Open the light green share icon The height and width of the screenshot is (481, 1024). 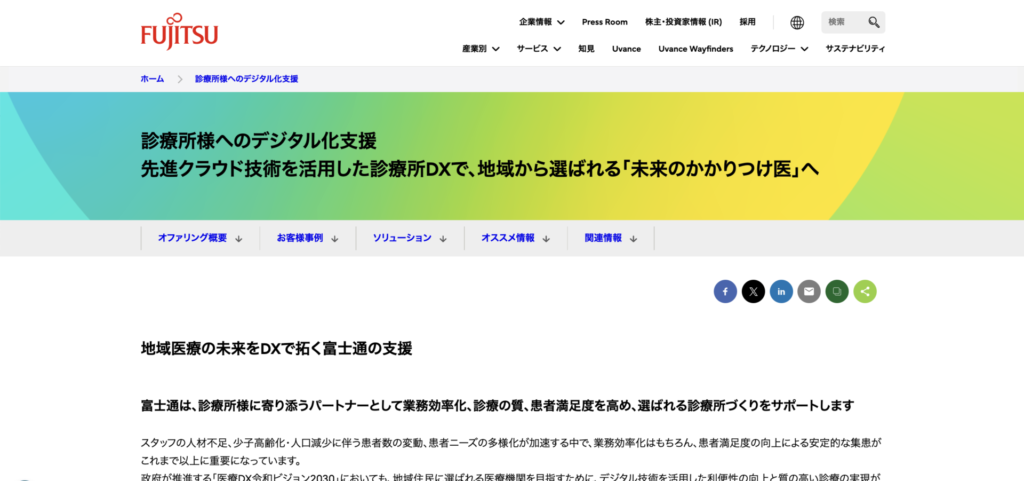[x=865, y=291]
